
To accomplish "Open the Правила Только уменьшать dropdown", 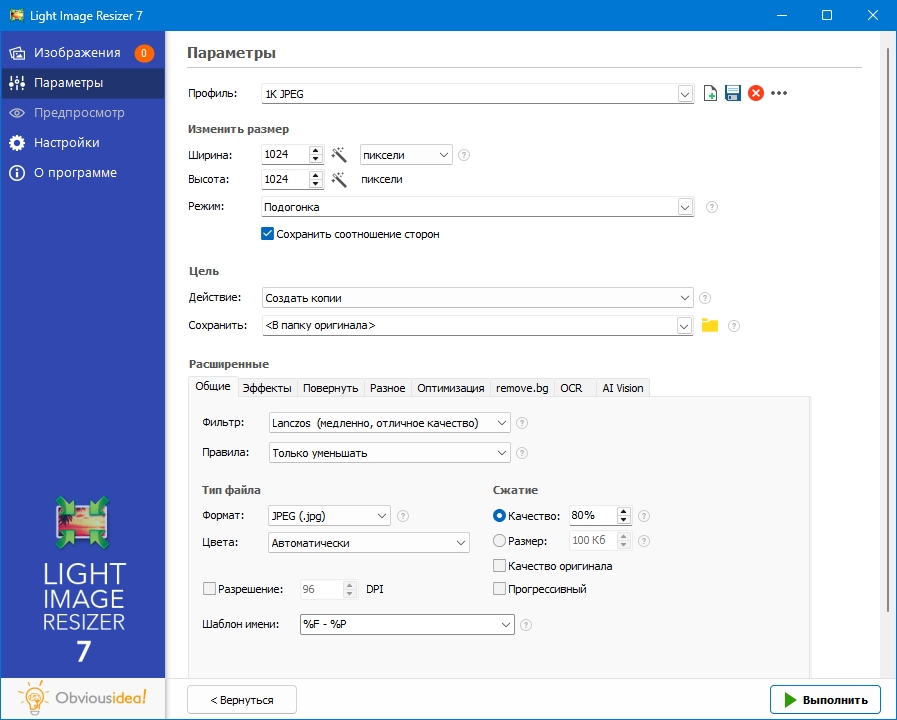I will tap(390, 453).
